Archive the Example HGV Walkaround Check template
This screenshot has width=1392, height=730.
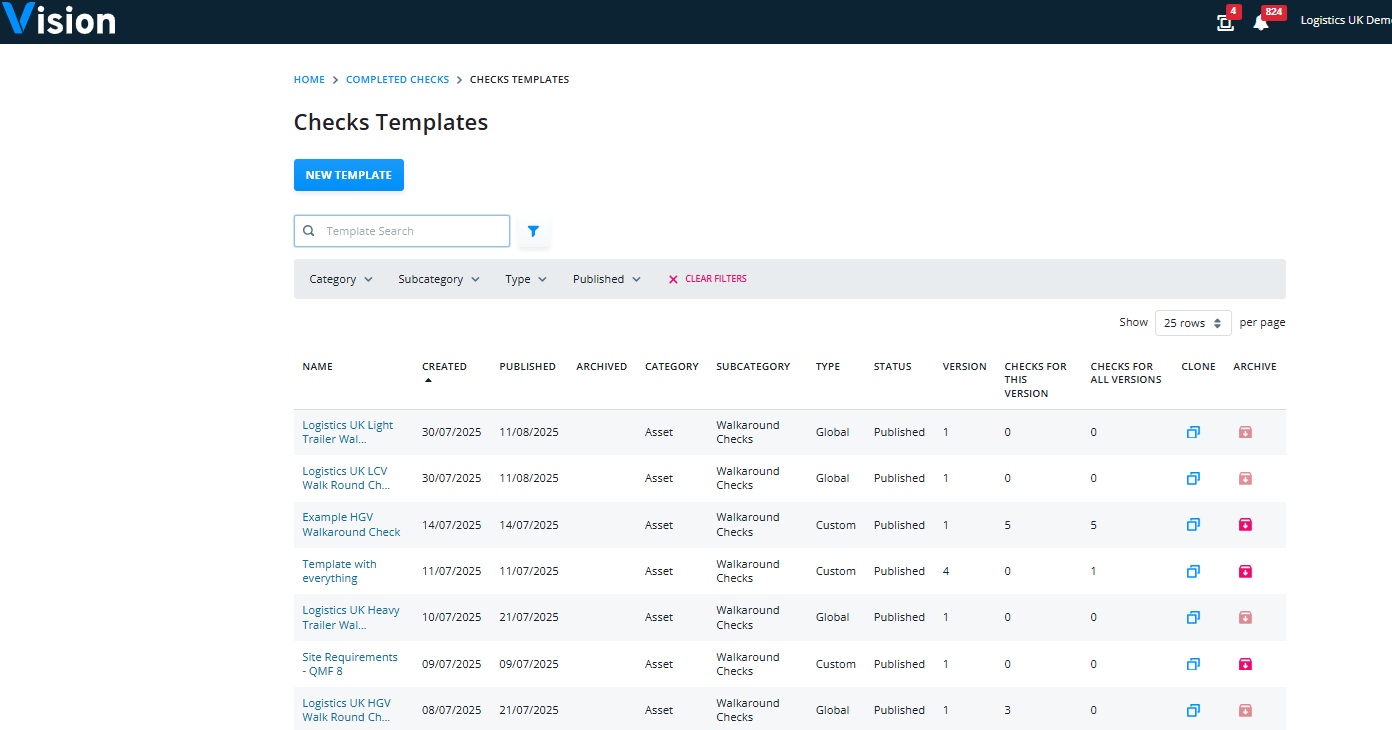click(1245, 525)
